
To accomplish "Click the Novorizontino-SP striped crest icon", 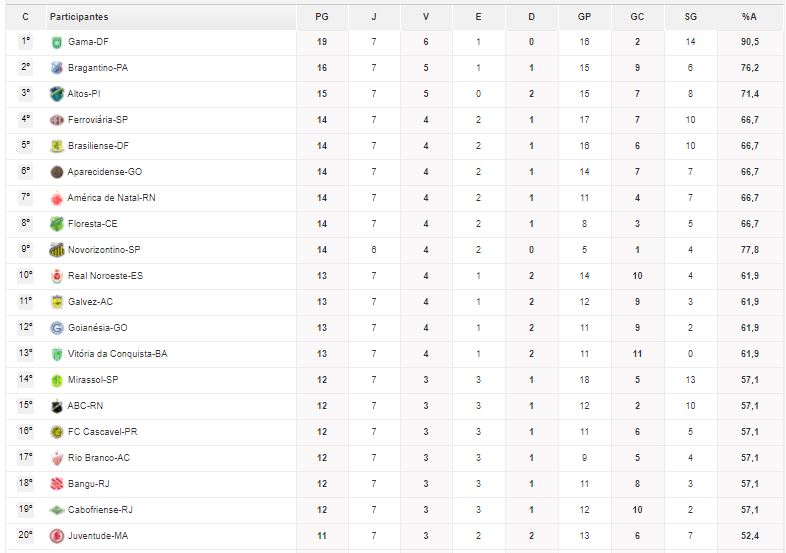I will pos(57,250).
